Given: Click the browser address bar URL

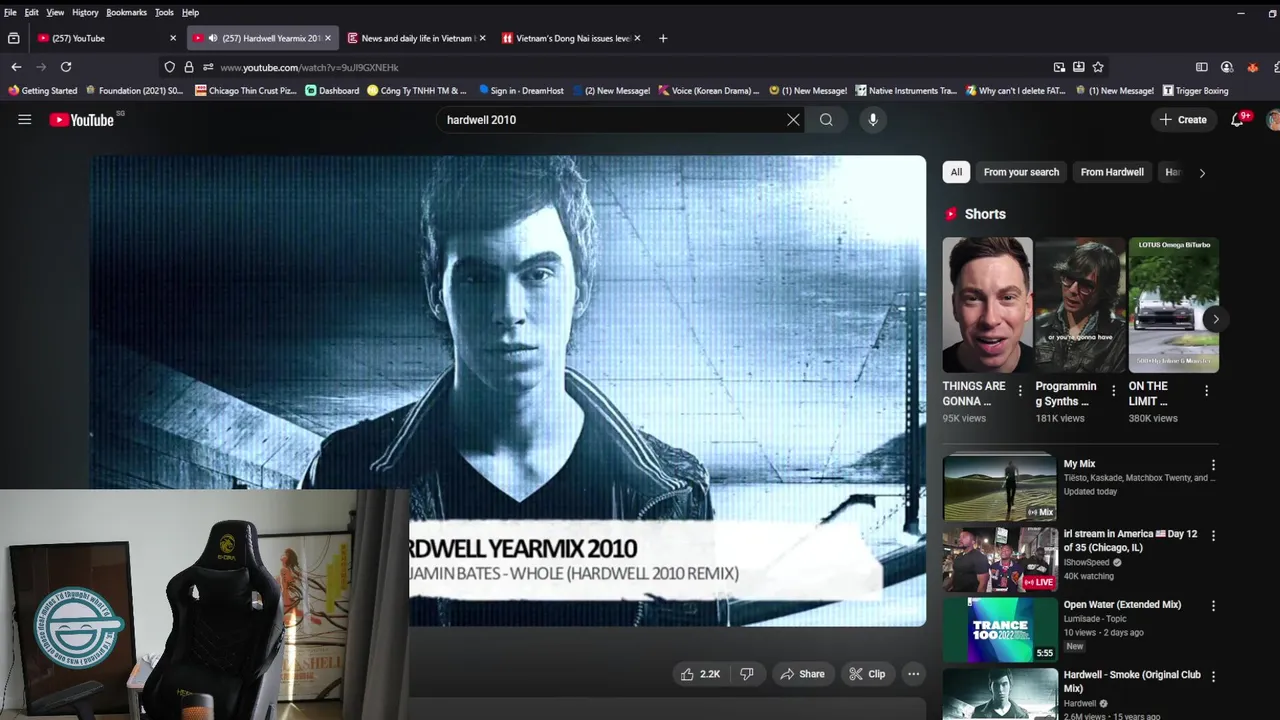Looking at the screenshot, I should (x=309, y=67).
